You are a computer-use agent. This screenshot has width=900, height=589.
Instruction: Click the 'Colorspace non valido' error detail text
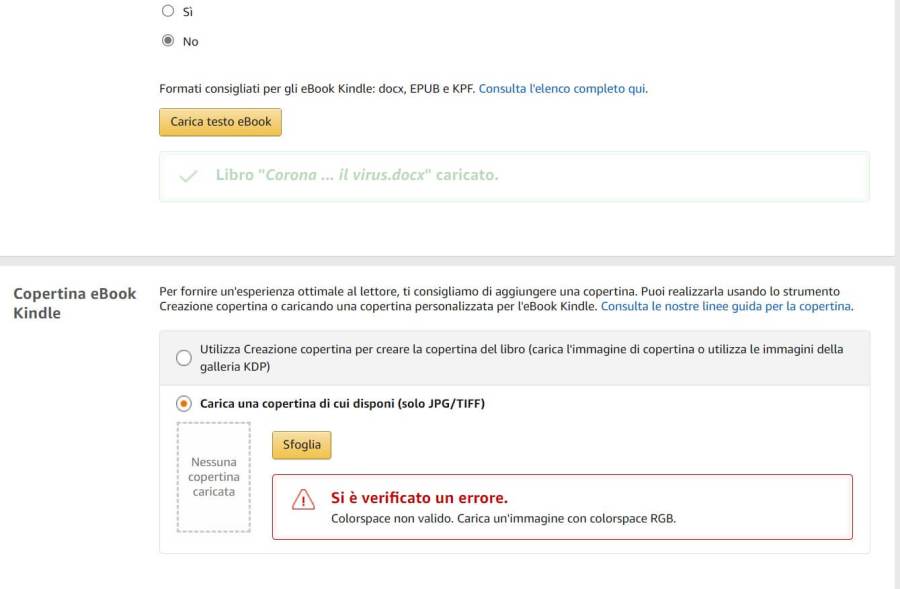(503, 519)
